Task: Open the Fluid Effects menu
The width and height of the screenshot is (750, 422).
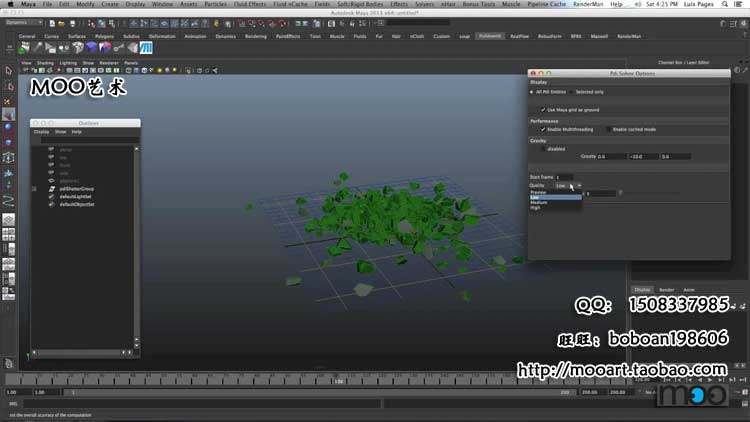Action: (247, 4)
